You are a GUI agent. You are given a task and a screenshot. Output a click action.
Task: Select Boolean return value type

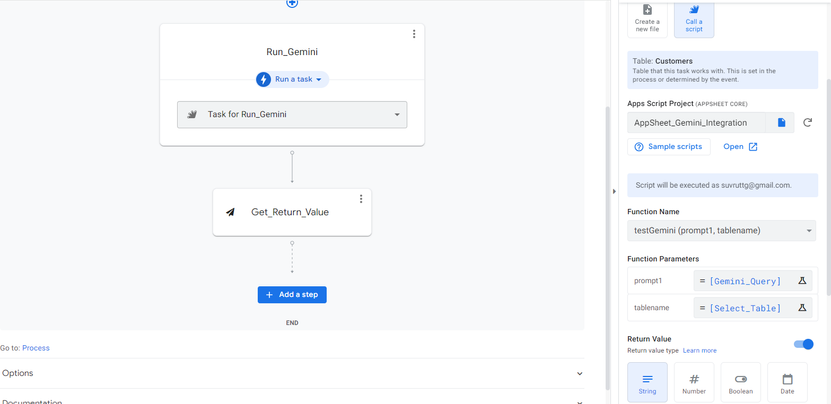click(740, 382)
